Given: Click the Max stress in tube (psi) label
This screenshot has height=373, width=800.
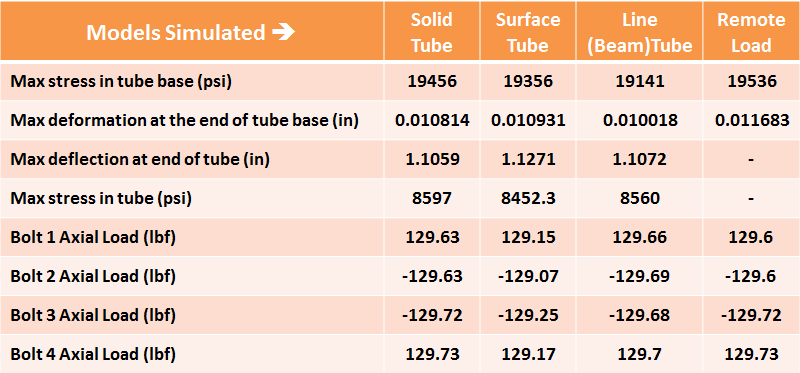Looking at the screenshot, I should [101, 198].
